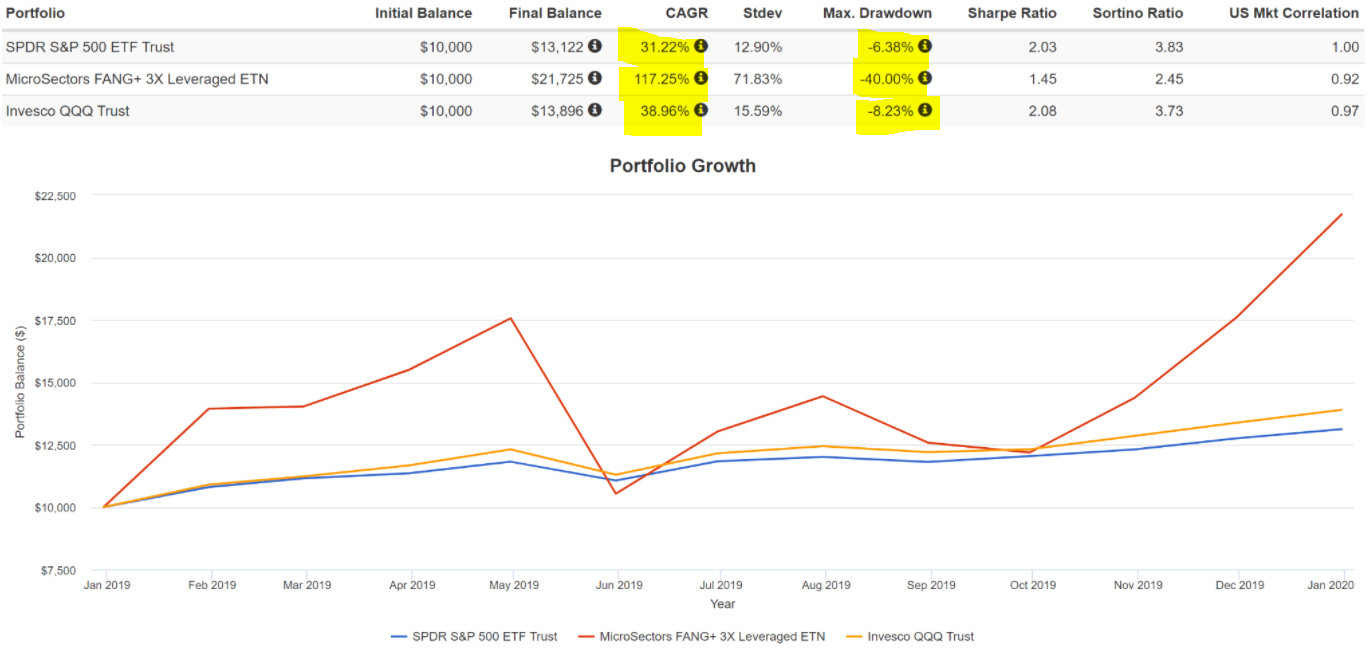The width and height of the screenshot is (1369, 649).
Task: Click the 0.92 US Mkt Correlation value
Action: [x=1345, y=79]
